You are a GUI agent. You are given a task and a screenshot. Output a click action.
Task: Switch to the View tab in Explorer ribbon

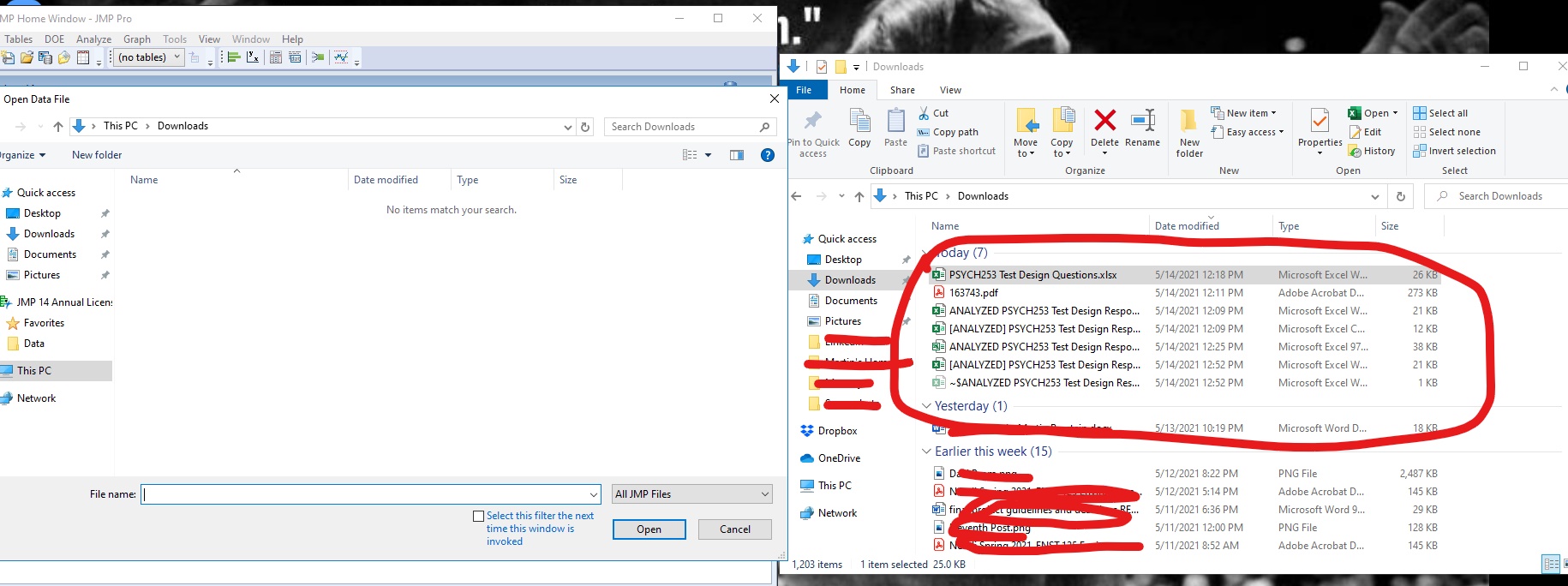click(x=950, y=90)
